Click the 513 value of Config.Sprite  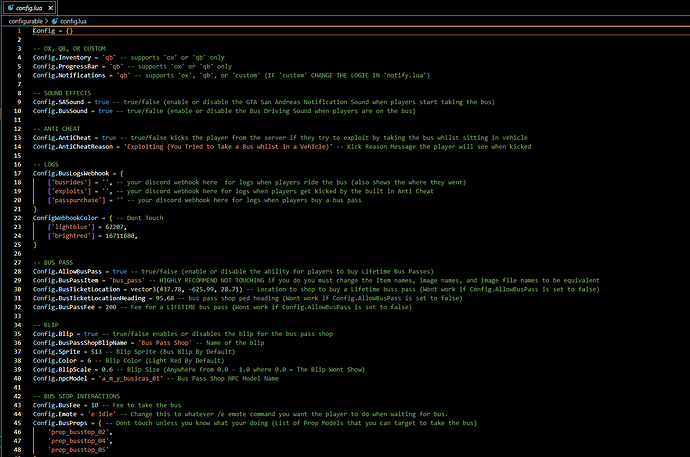coord(96,351)
